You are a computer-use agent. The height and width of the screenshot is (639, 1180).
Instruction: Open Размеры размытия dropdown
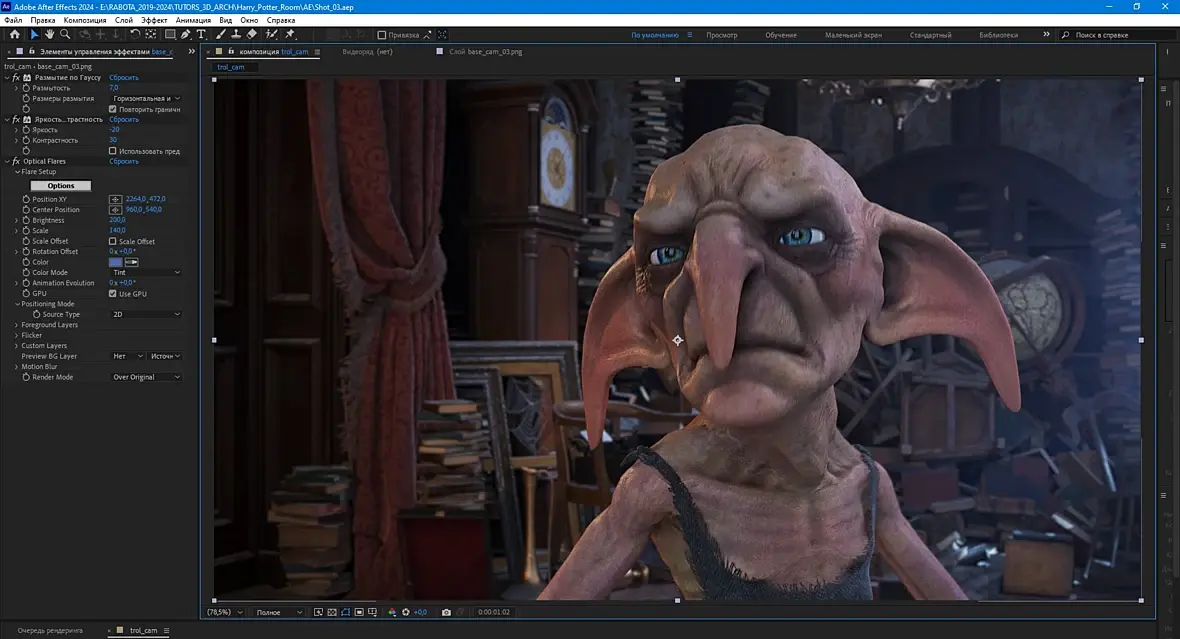click(x=146, y=99)
